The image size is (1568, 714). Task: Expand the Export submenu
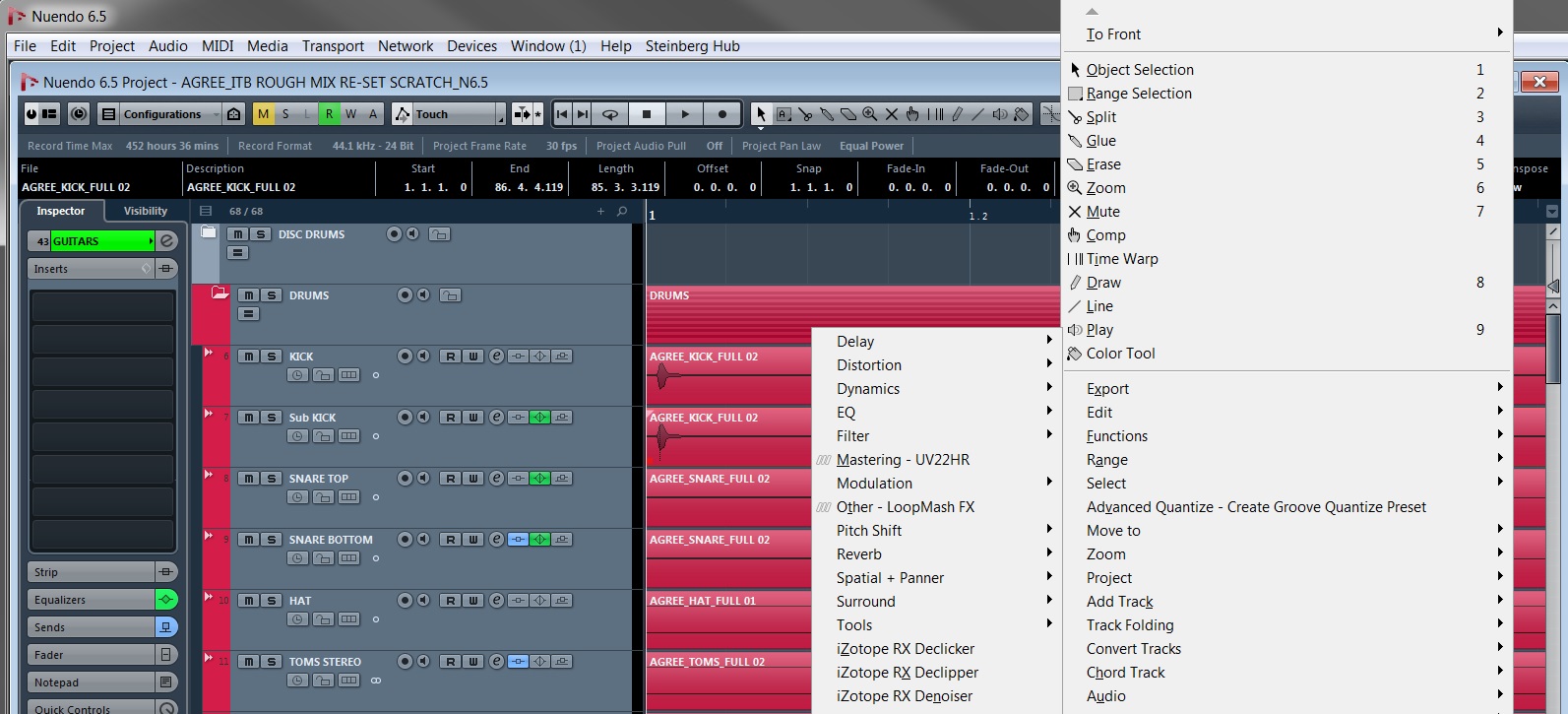pos(1286,389)
